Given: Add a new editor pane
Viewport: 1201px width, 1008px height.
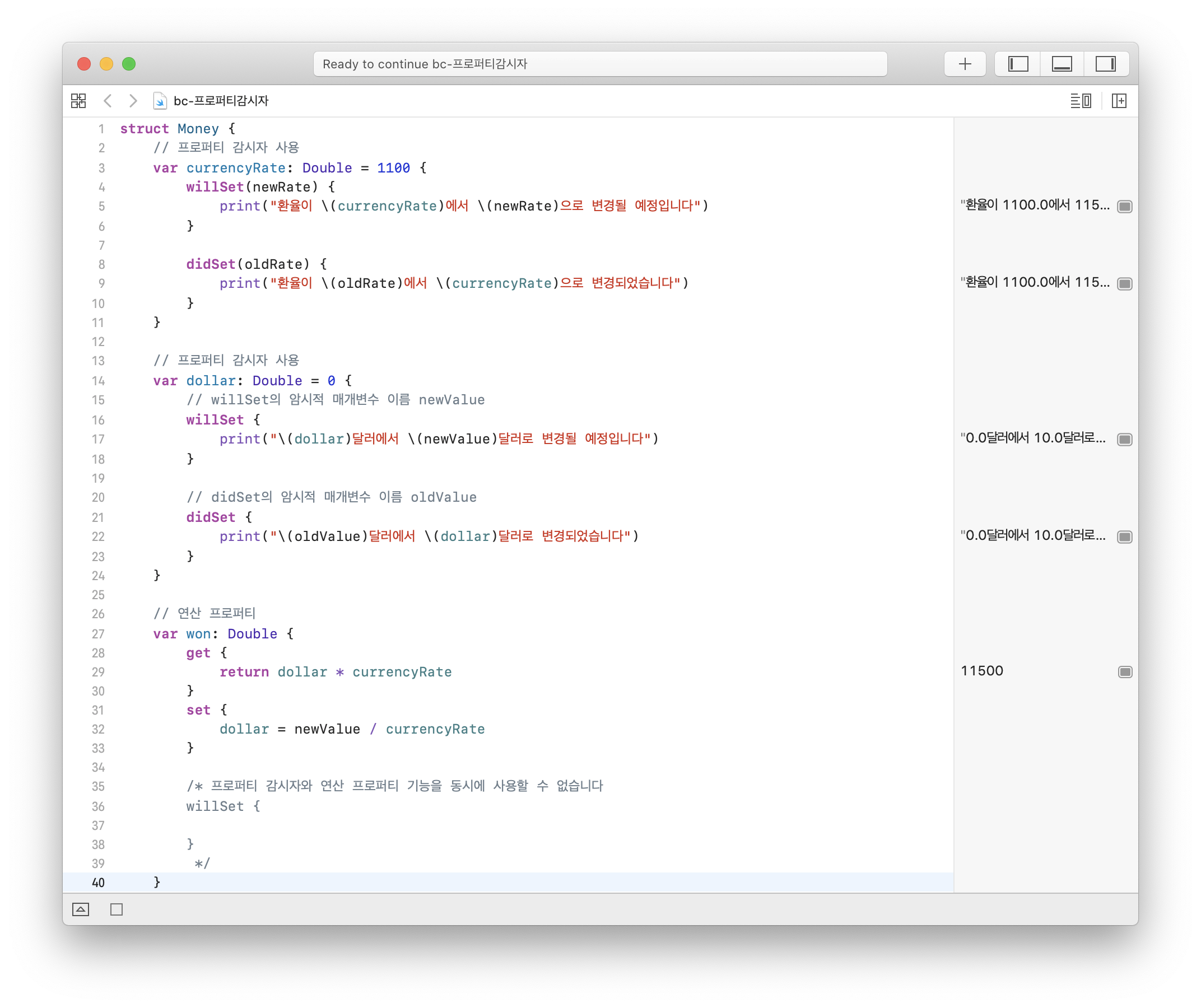Looking at the screenshot, I should tap(1119, 101).
